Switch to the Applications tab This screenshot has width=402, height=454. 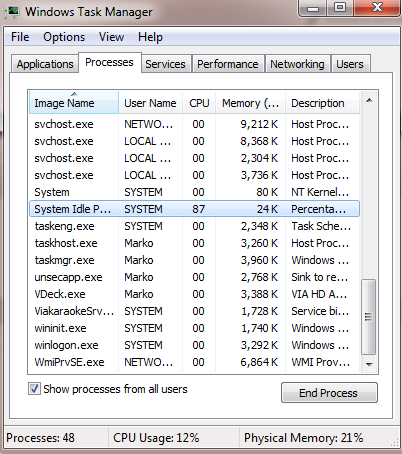[x=45, y=64]
